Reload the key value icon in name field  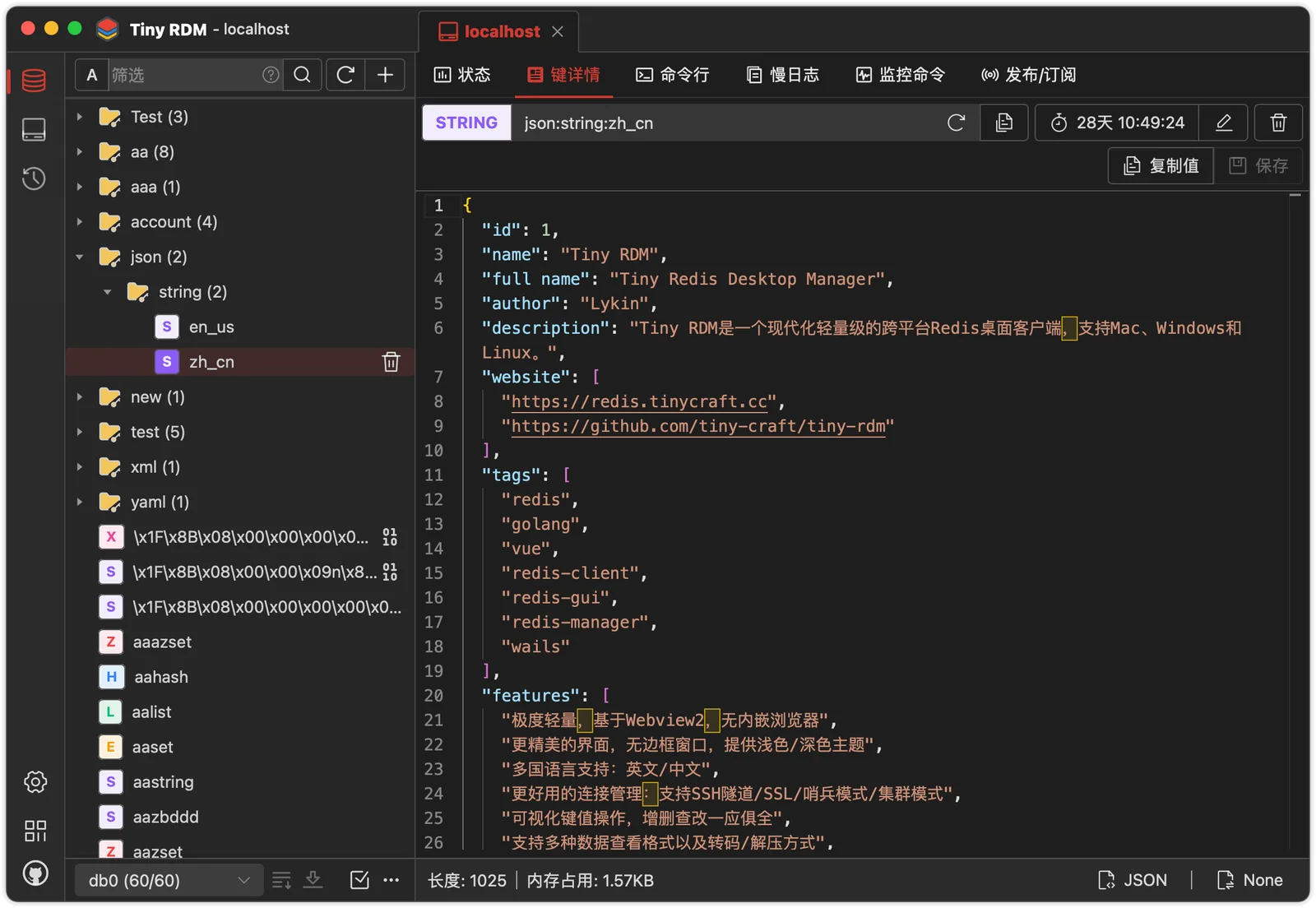click(x=956, y=123)
